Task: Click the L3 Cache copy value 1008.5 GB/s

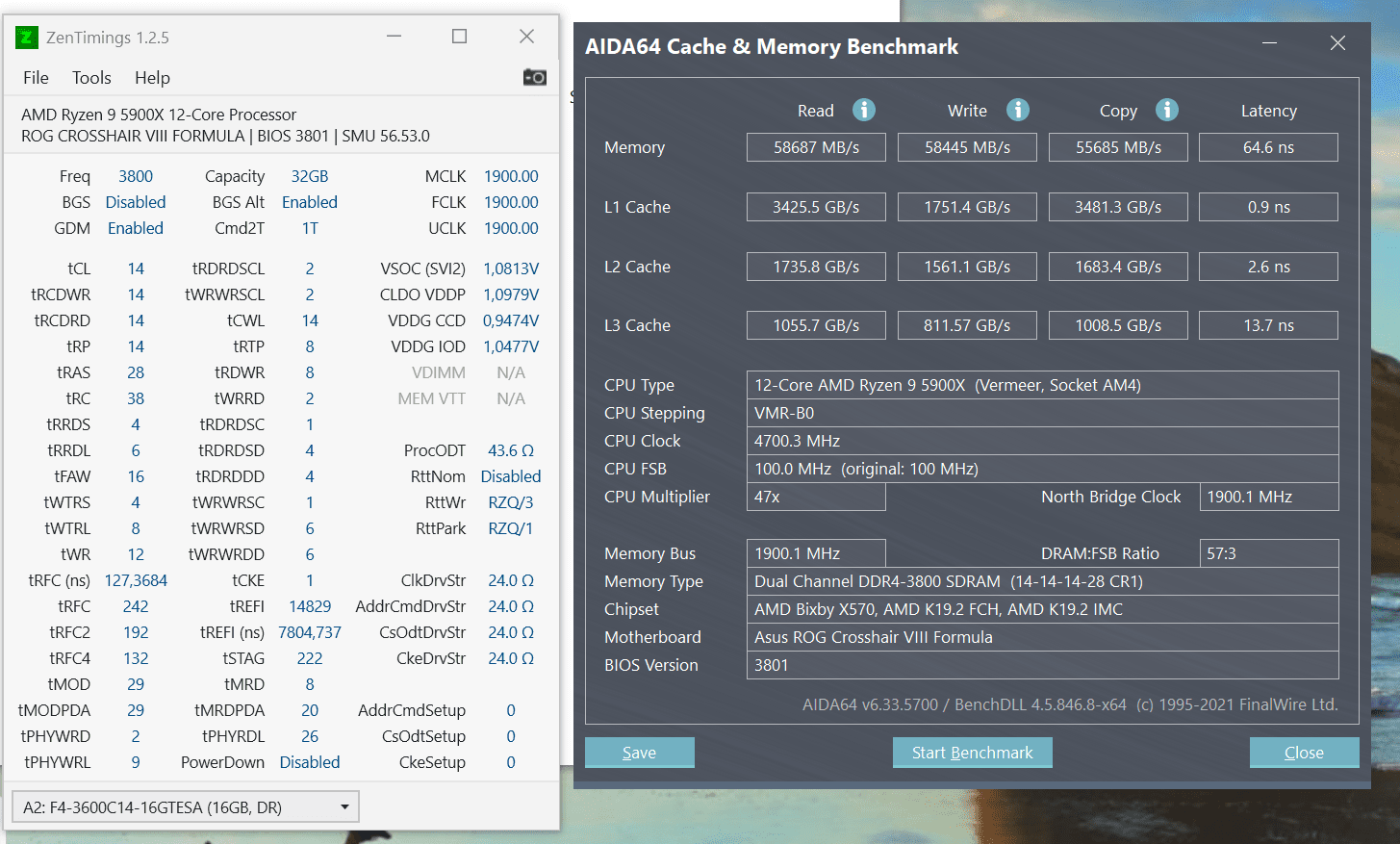Action: click(1118, 325)
